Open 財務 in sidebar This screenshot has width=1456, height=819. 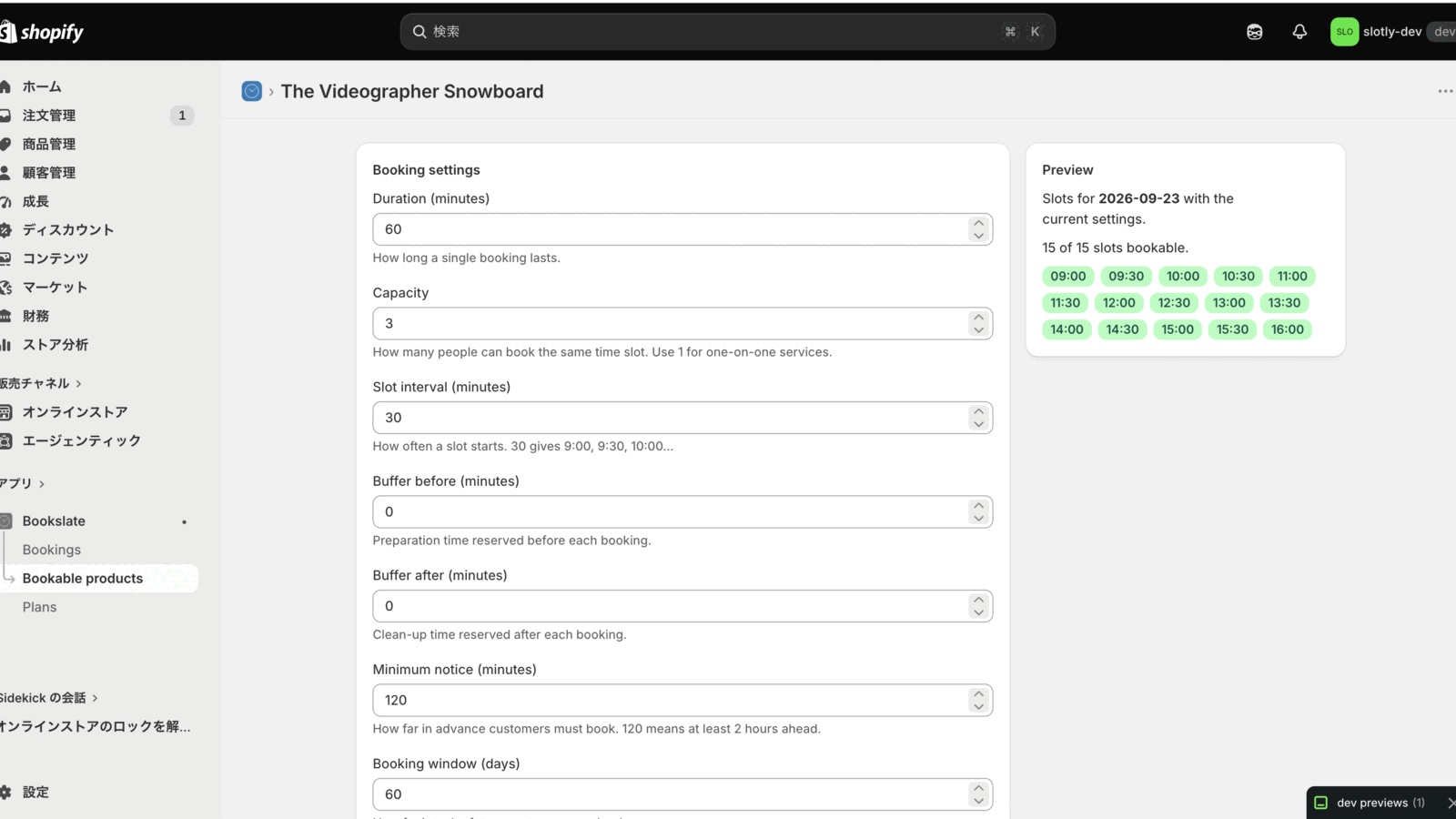tap(35, 316)
